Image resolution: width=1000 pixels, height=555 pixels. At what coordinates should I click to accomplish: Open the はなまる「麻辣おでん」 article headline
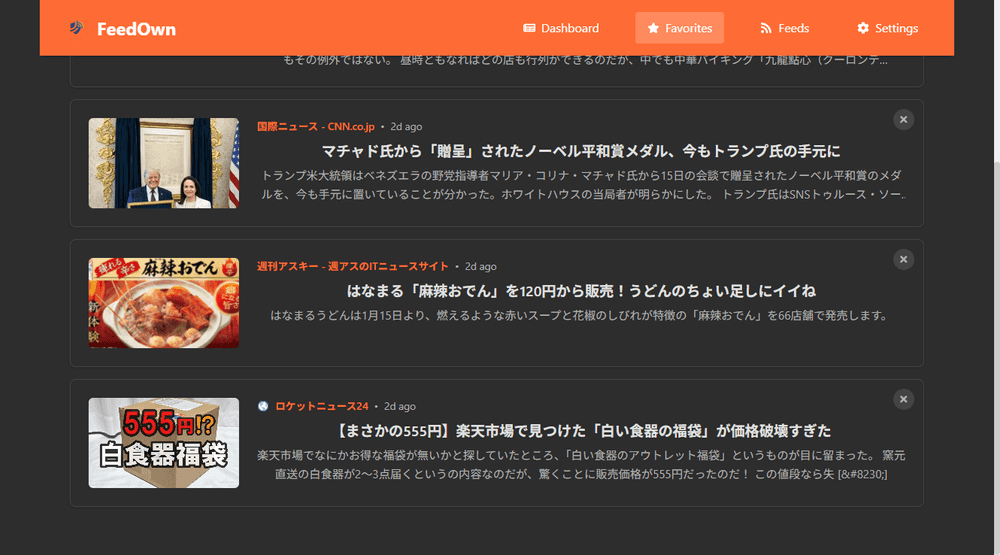(x=581, y=291)
